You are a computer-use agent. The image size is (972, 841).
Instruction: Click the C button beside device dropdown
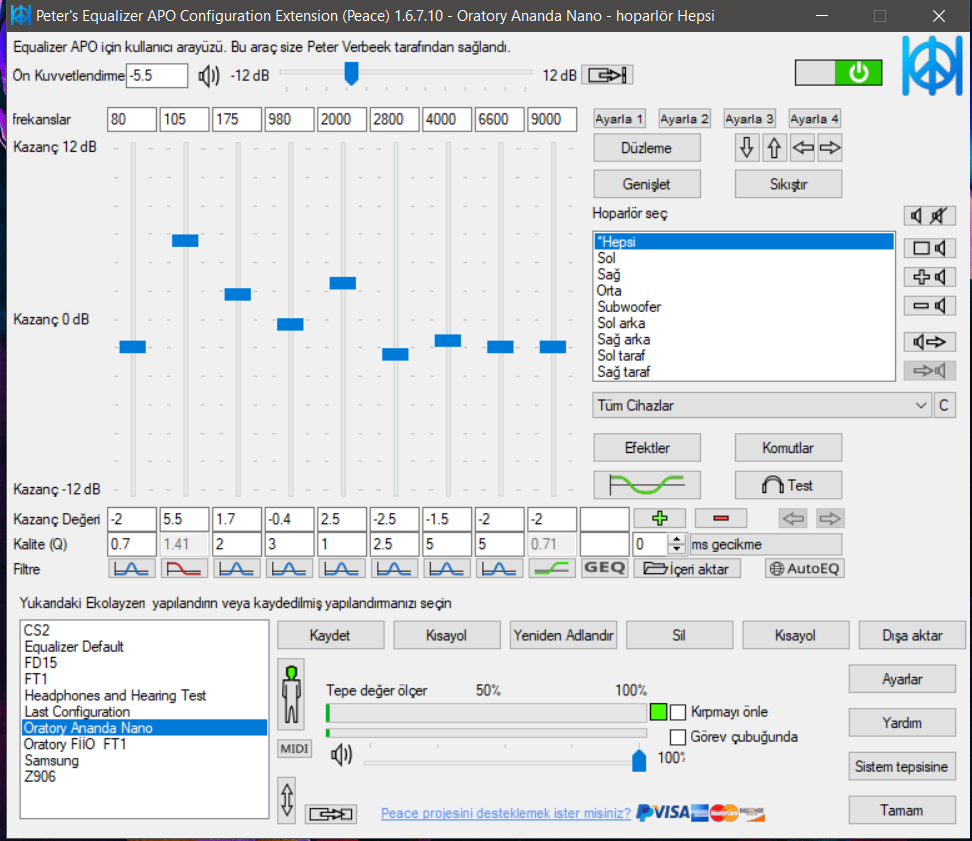[x=944, y=405]
